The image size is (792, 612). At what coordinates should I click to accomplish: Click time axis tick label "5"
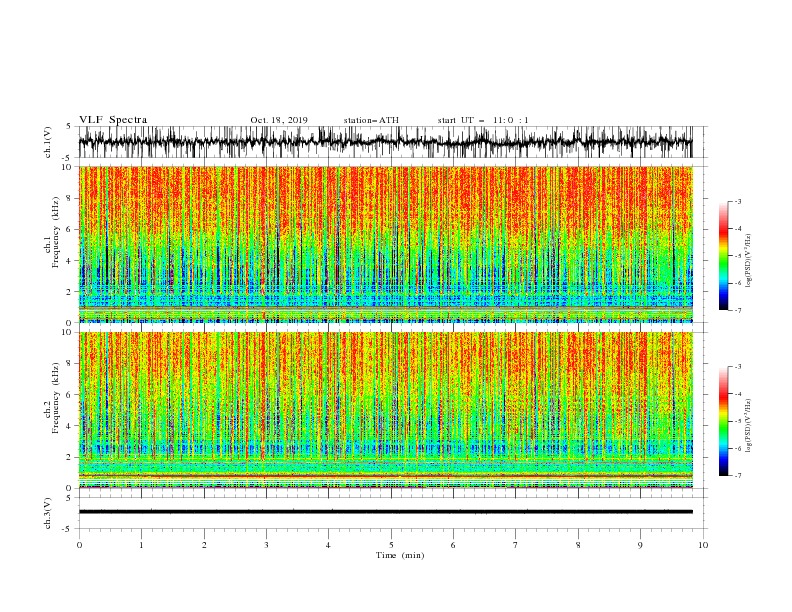click(x=391, y=545)
